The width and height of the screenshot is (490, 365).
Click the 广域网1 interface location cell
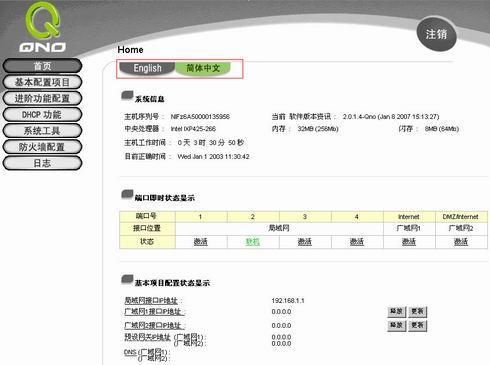[x=409, y=228]
